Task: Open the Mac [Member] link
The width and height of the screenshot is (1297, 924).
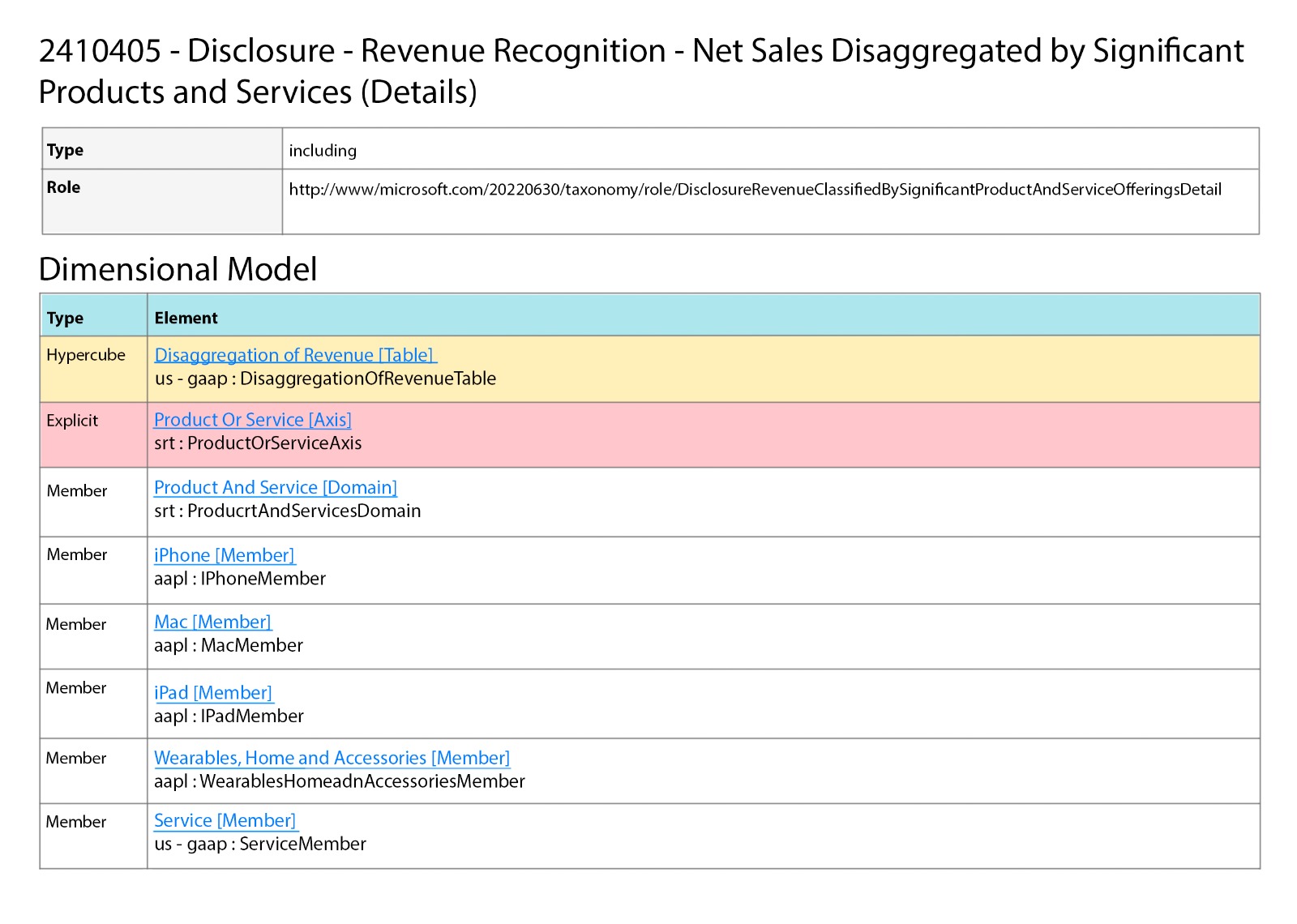Action: click(x=213, y=622)
